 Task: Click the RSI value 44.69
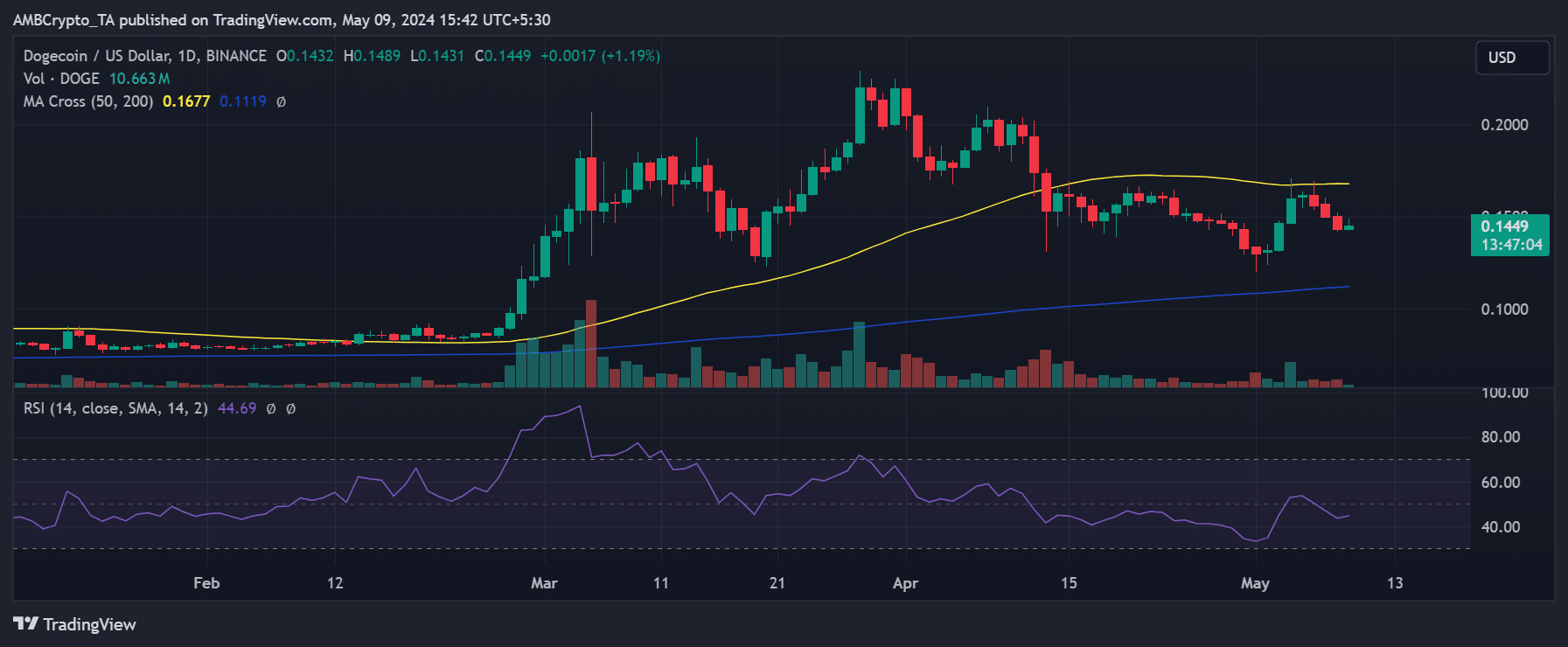tap(237, 408)
